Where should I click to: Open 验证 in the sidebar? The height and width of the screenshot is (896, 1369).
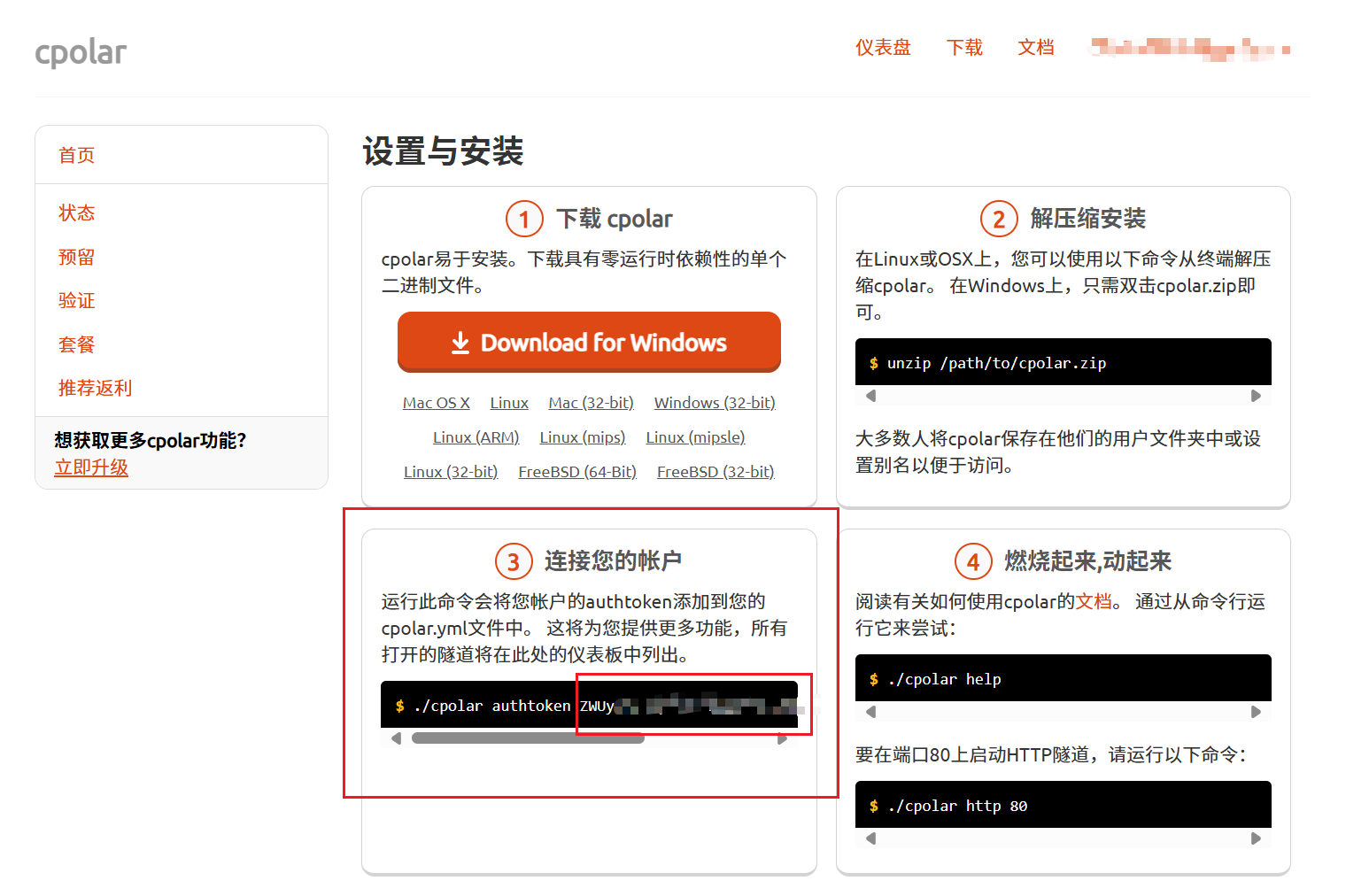point(76,301)
